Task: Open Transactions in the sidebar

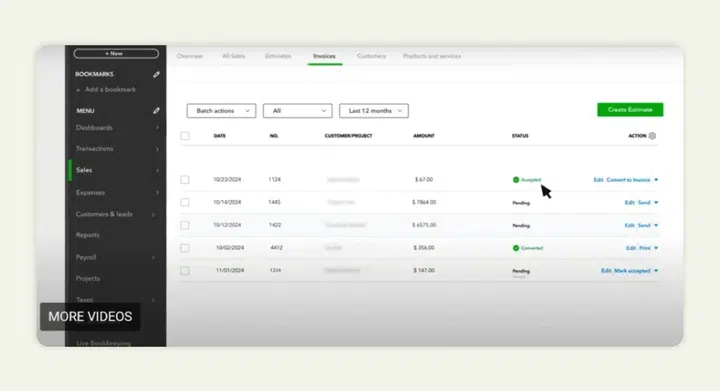Action: coord(95,149)
